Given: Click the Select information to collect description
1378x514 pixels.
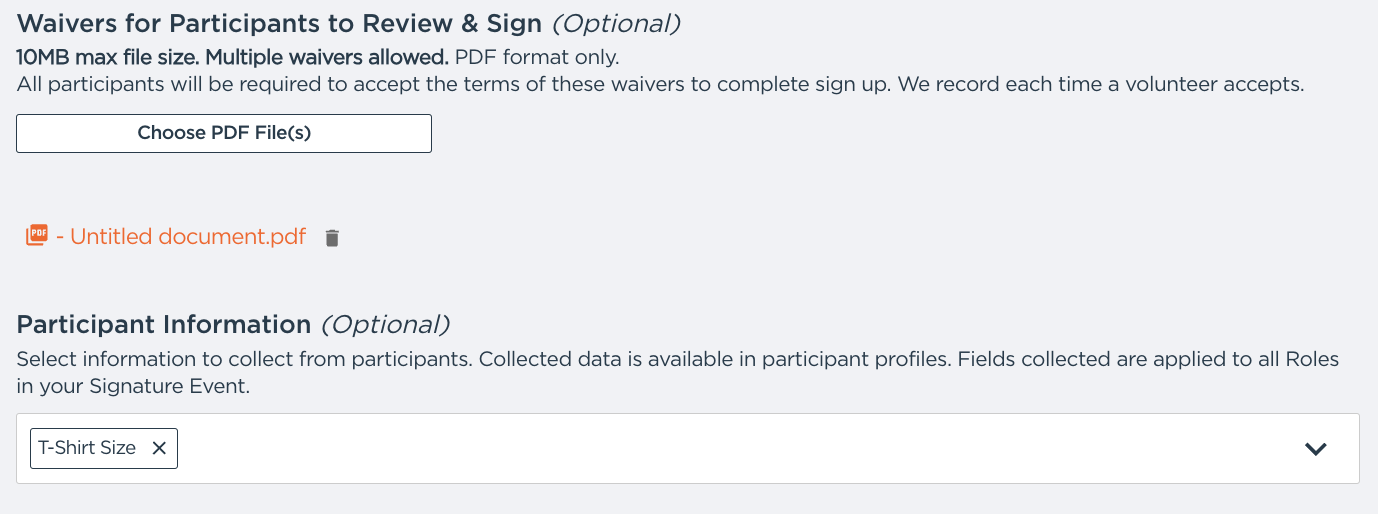Looking at the screenshot, I should pos(245,359).
